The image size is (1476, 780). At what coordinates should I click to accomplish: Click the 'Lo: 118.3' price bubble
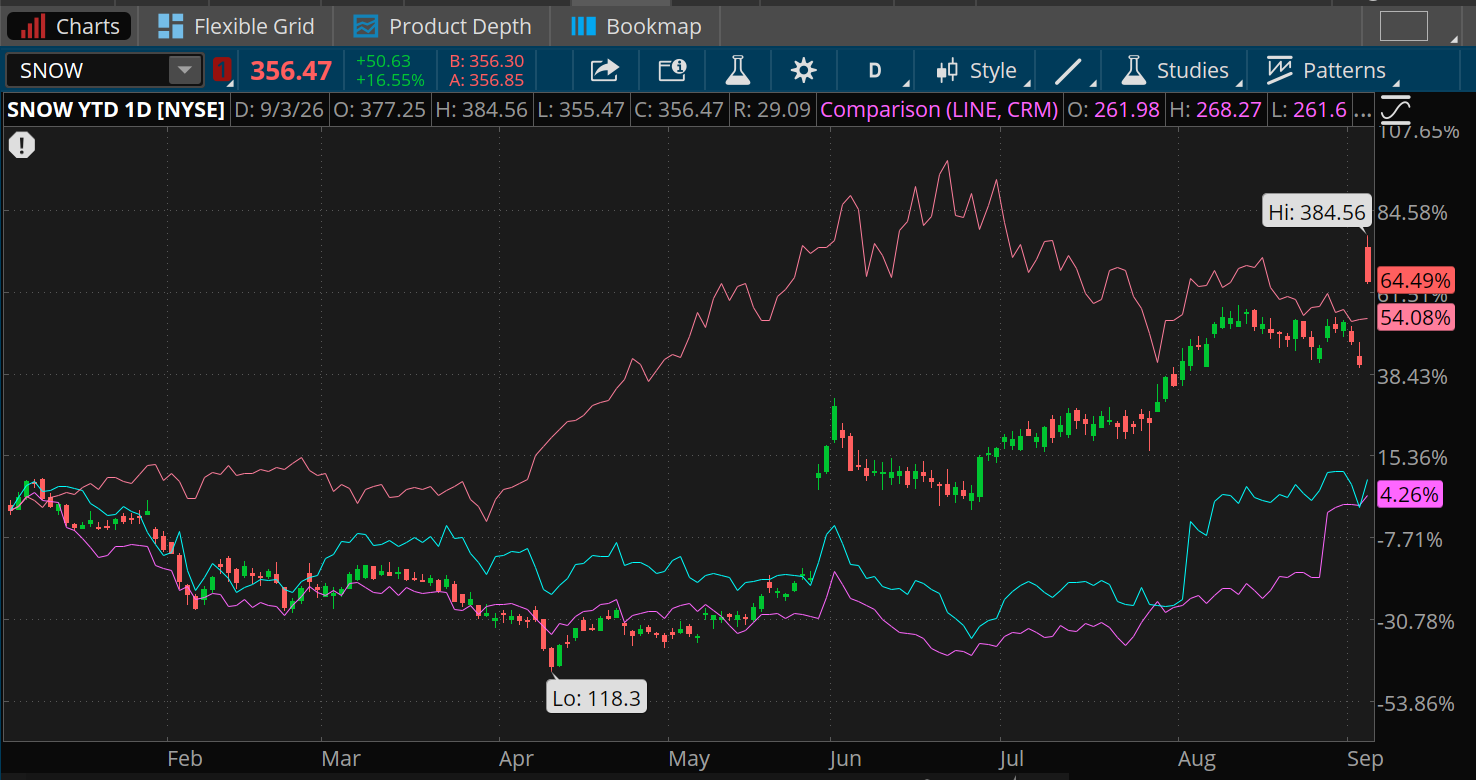[x=596, y=698]
